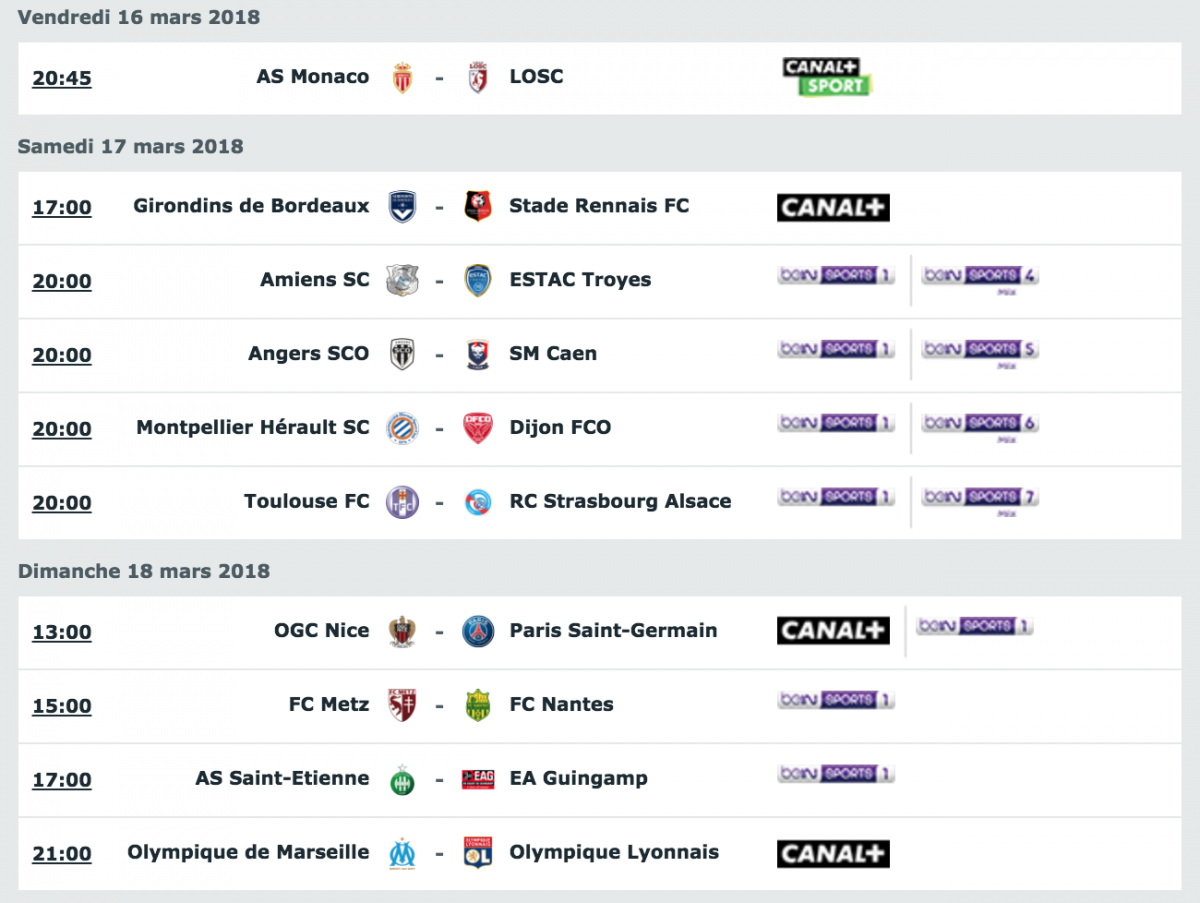
Task: Select the Toulouse FC purple crest
Action: [x=402, y=502]
